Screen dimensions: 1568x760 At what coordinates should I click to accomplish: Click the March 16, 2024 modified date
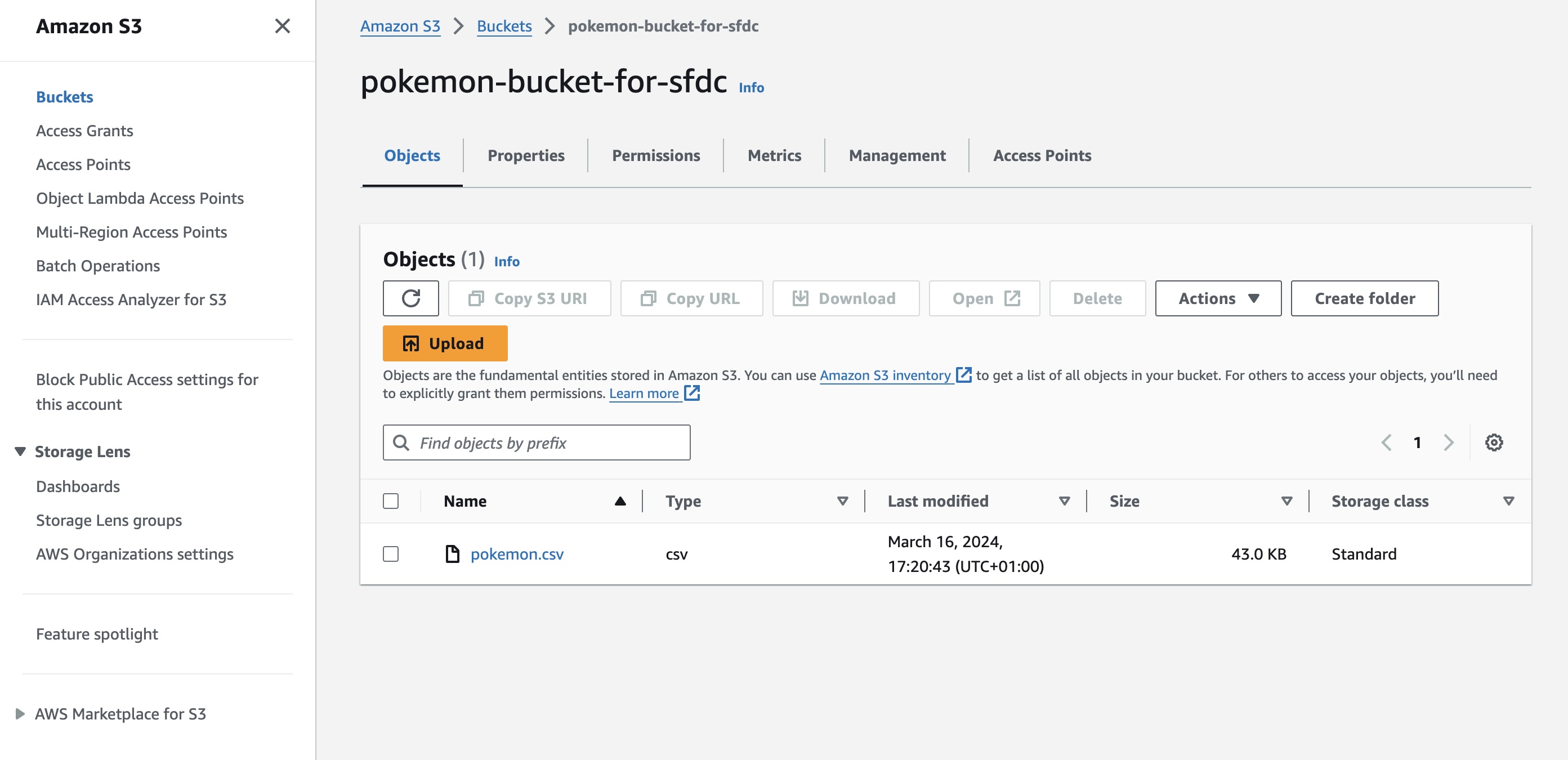[966, 554]
